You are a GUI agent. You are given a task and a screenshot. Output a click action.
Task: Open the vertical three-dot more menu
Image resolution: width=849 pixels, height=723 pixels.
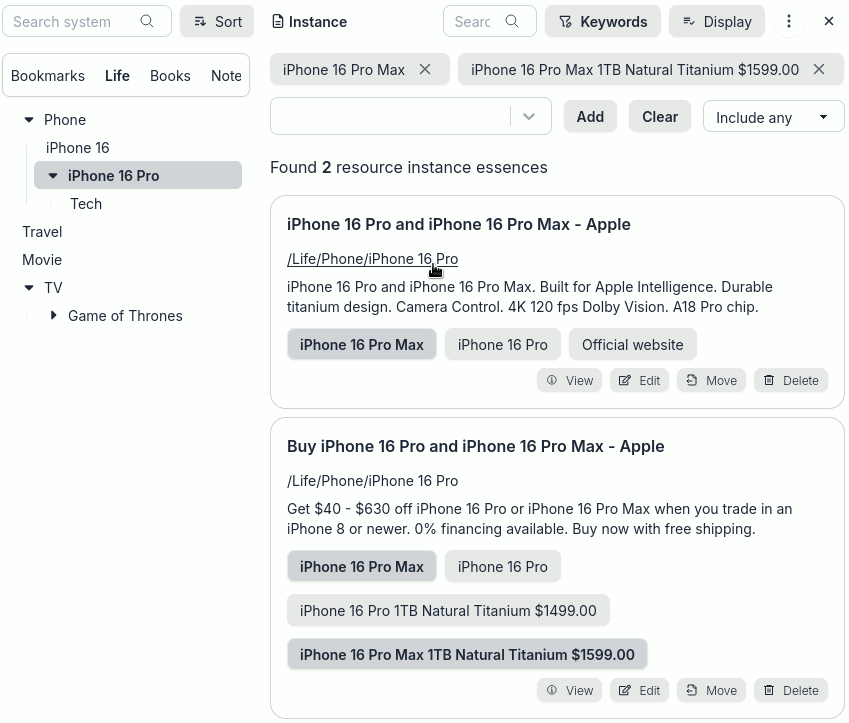click(789, 21)
